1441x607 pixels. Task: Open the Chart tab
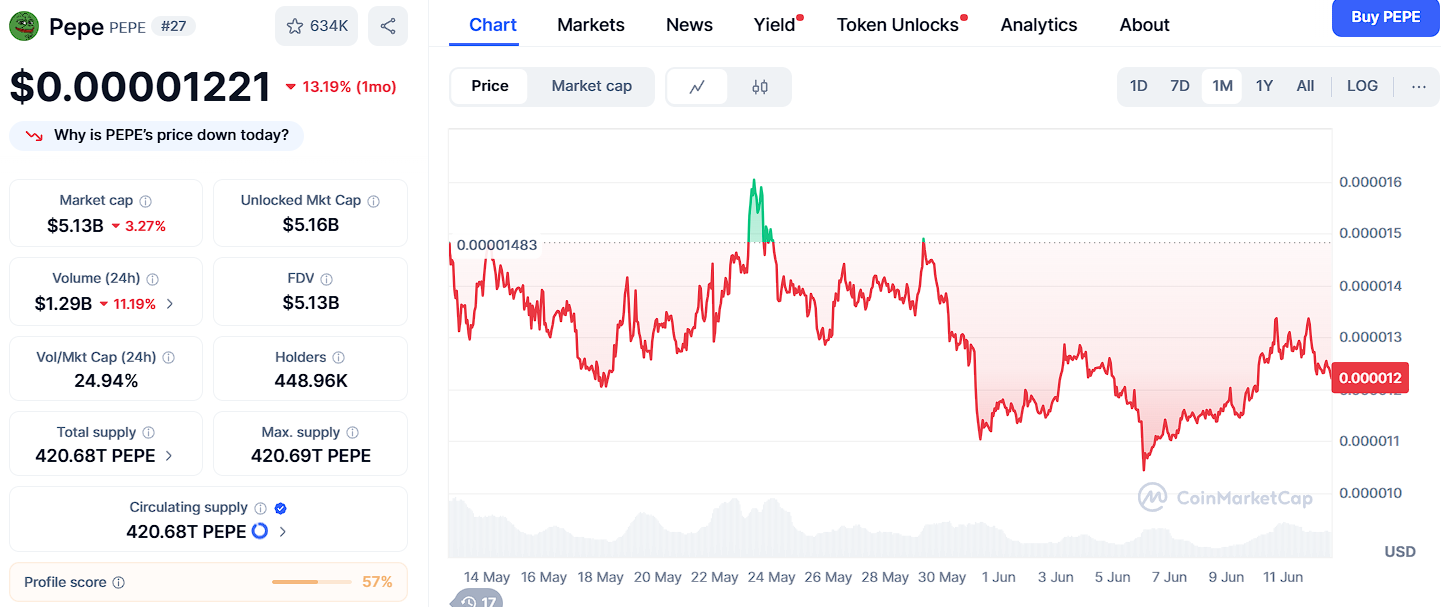click(x=493, y=24)
